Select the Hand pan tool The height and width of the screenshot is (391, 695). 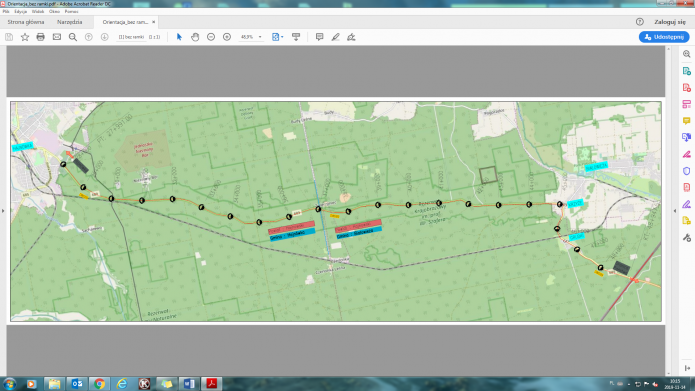[195, 37]
